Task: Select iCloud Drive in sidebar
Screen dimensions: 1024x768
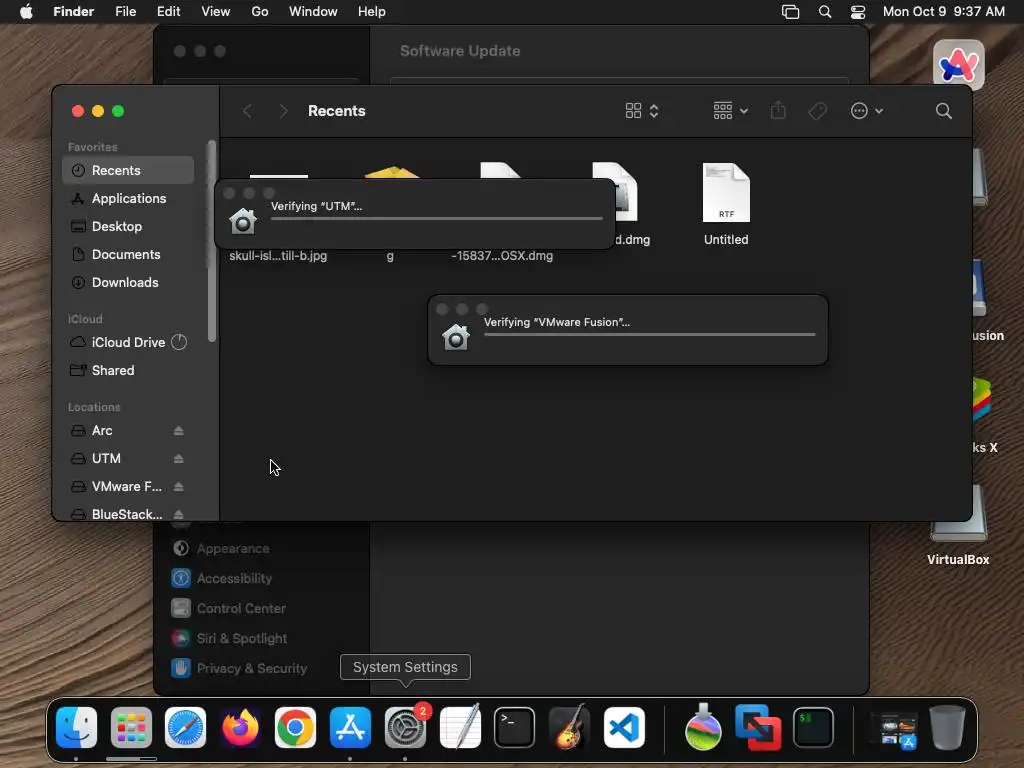Action: pyautogui.click(x=128, y=342)
